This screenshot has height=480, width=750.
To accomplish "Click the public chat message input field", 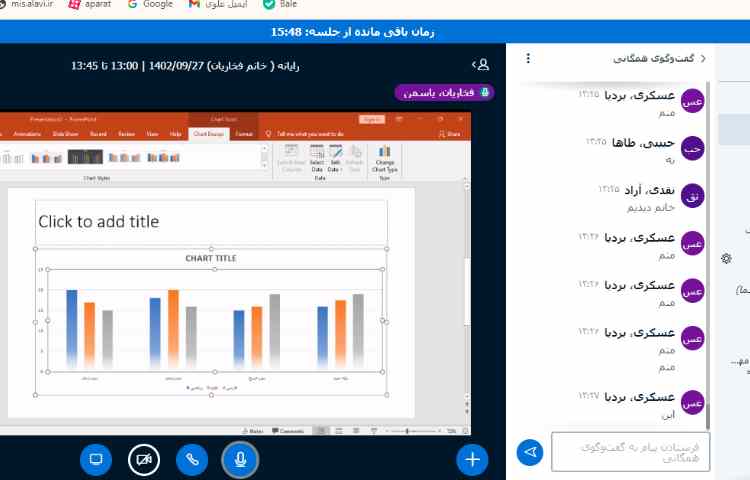I will pyautogui.click(x=630, y=452).
